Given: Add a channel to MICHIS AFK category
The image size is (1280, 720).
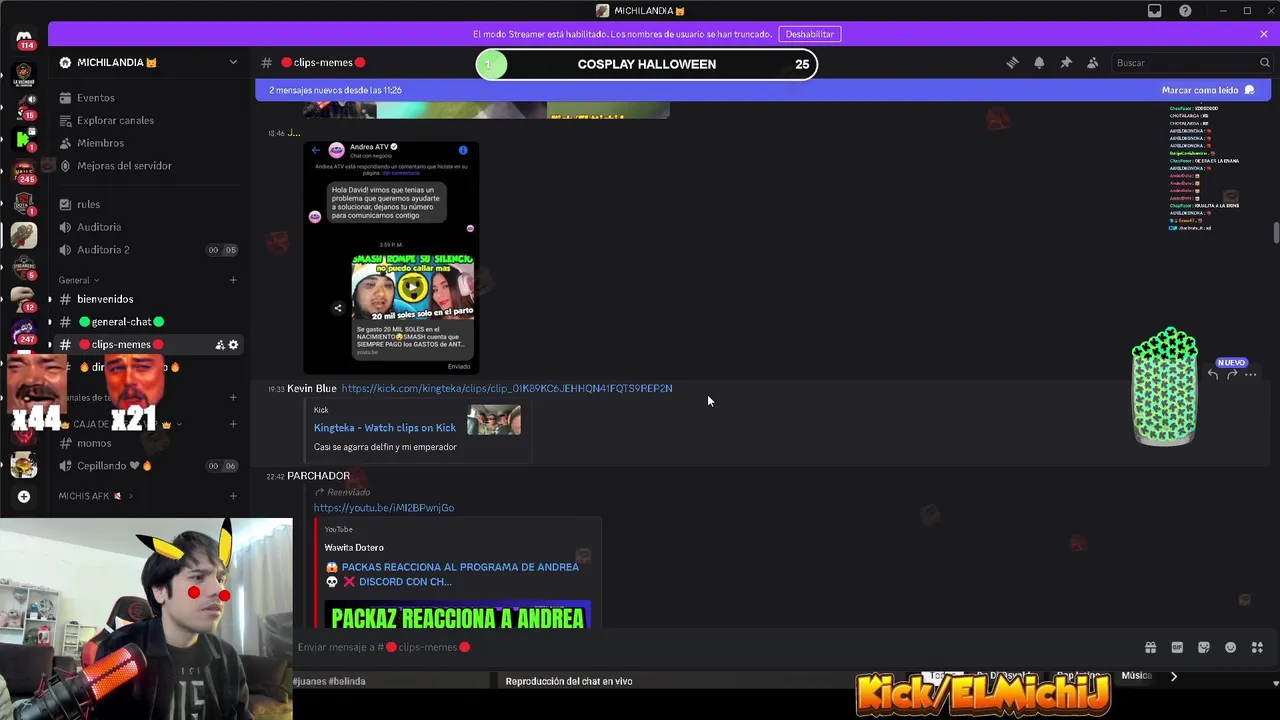Looking at the screenshot, I should (x=233, y=496).
